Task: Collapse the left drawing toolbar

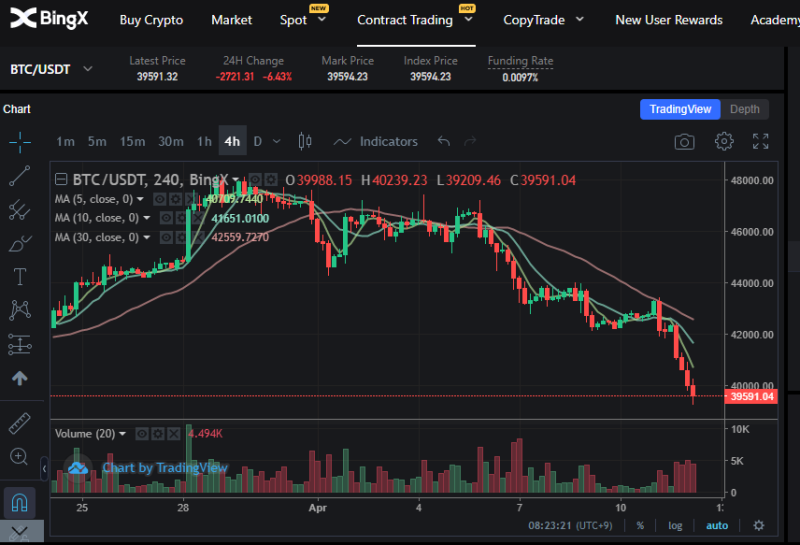Action: (x=44, y=468)
